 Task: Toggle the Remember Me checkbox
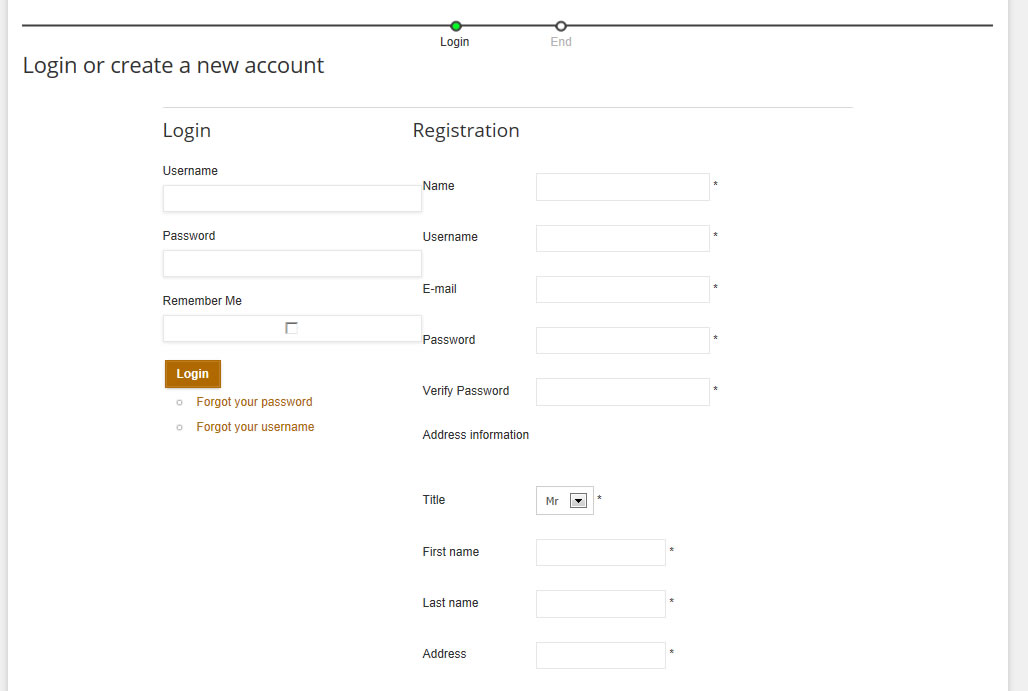[x=291, y=328]
